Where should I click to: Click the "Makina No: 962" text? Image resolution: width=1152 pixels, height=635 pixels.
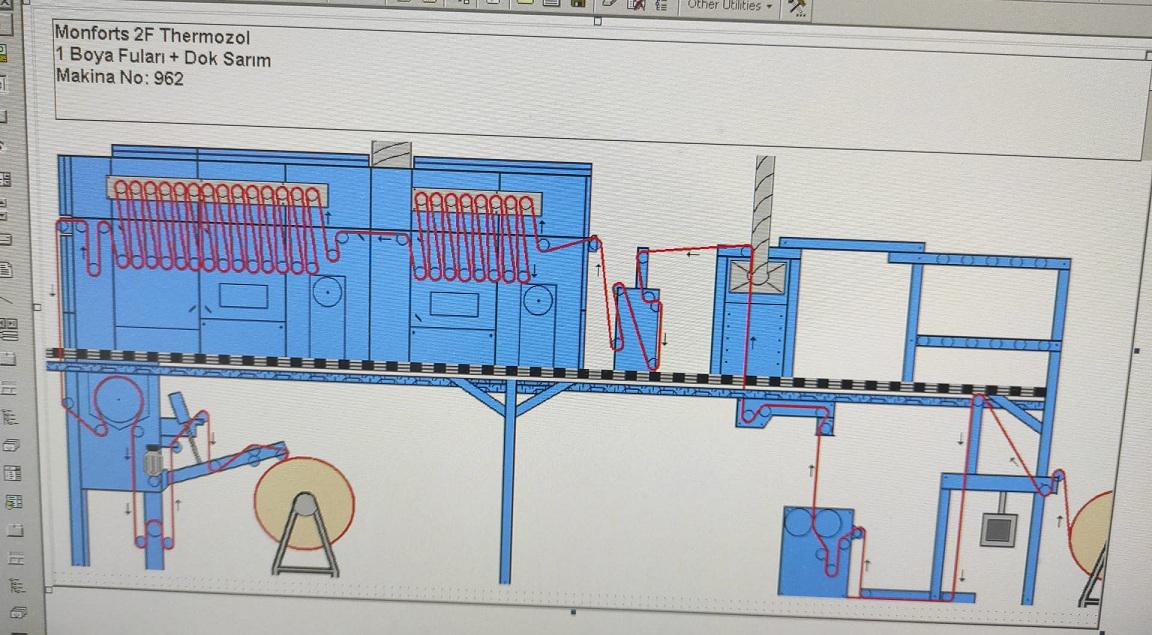tap(120, 76)
